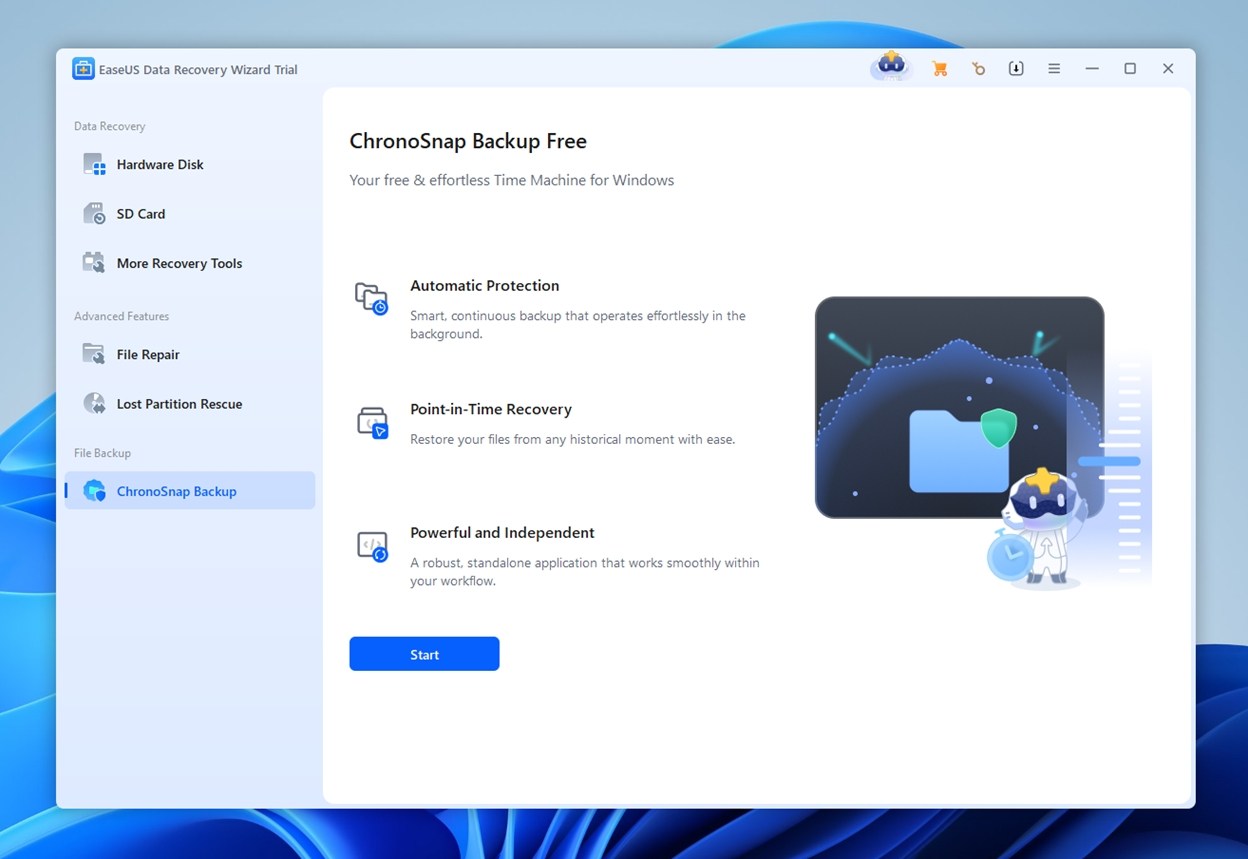Click the File Repair sidebar icon
Viewport: 1248px width, 859px height.
[x=94, y=354]
